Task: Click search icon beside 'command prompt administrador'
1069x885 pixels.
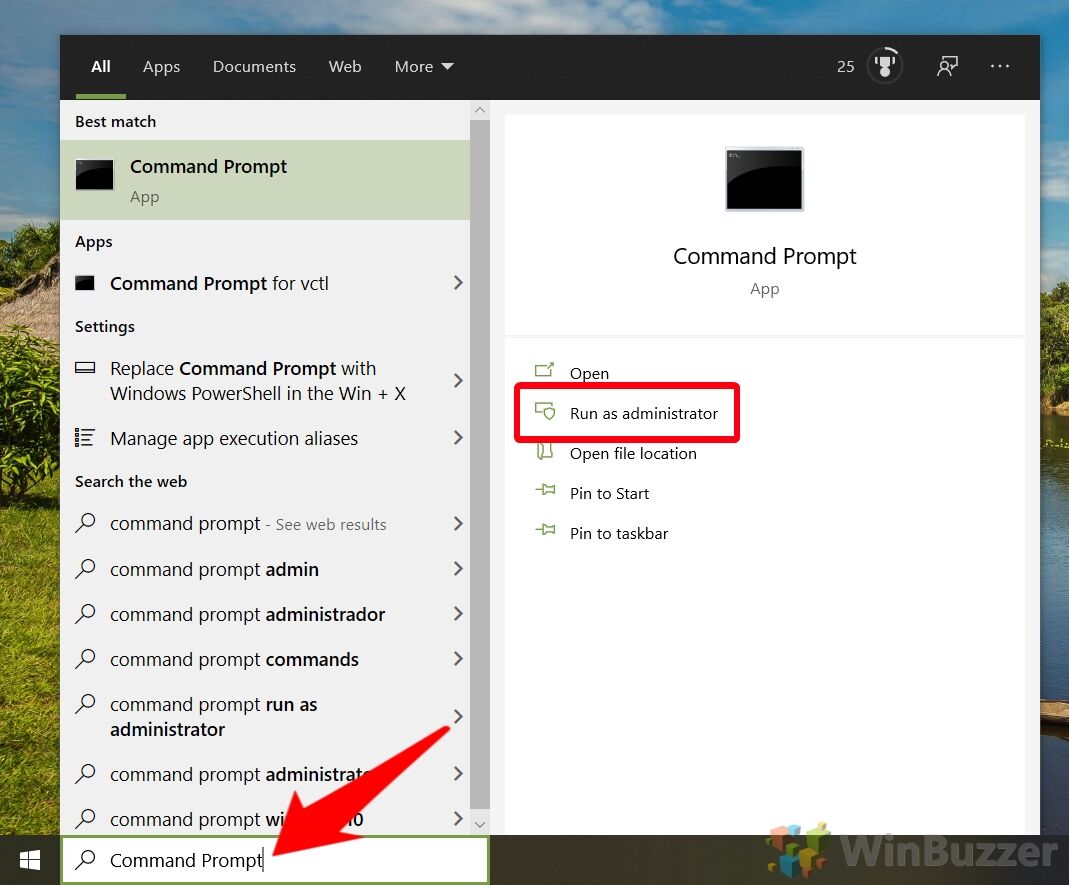Action: 85,613
